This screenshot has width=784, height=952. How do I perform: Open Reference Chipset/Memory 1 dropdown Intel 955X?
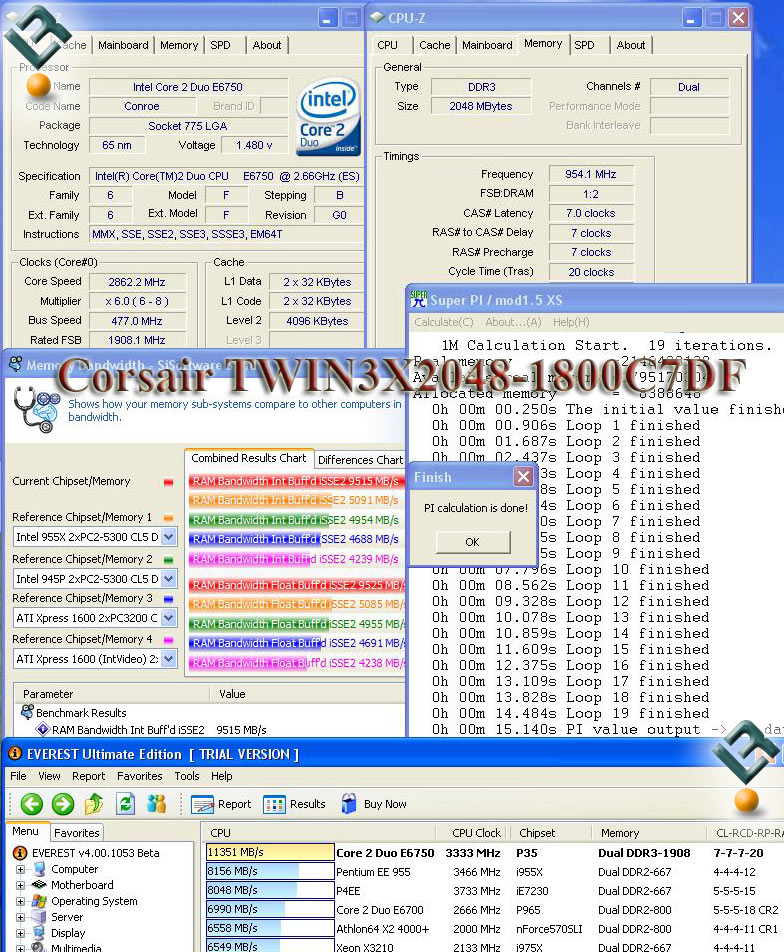[x=169, y=537]
